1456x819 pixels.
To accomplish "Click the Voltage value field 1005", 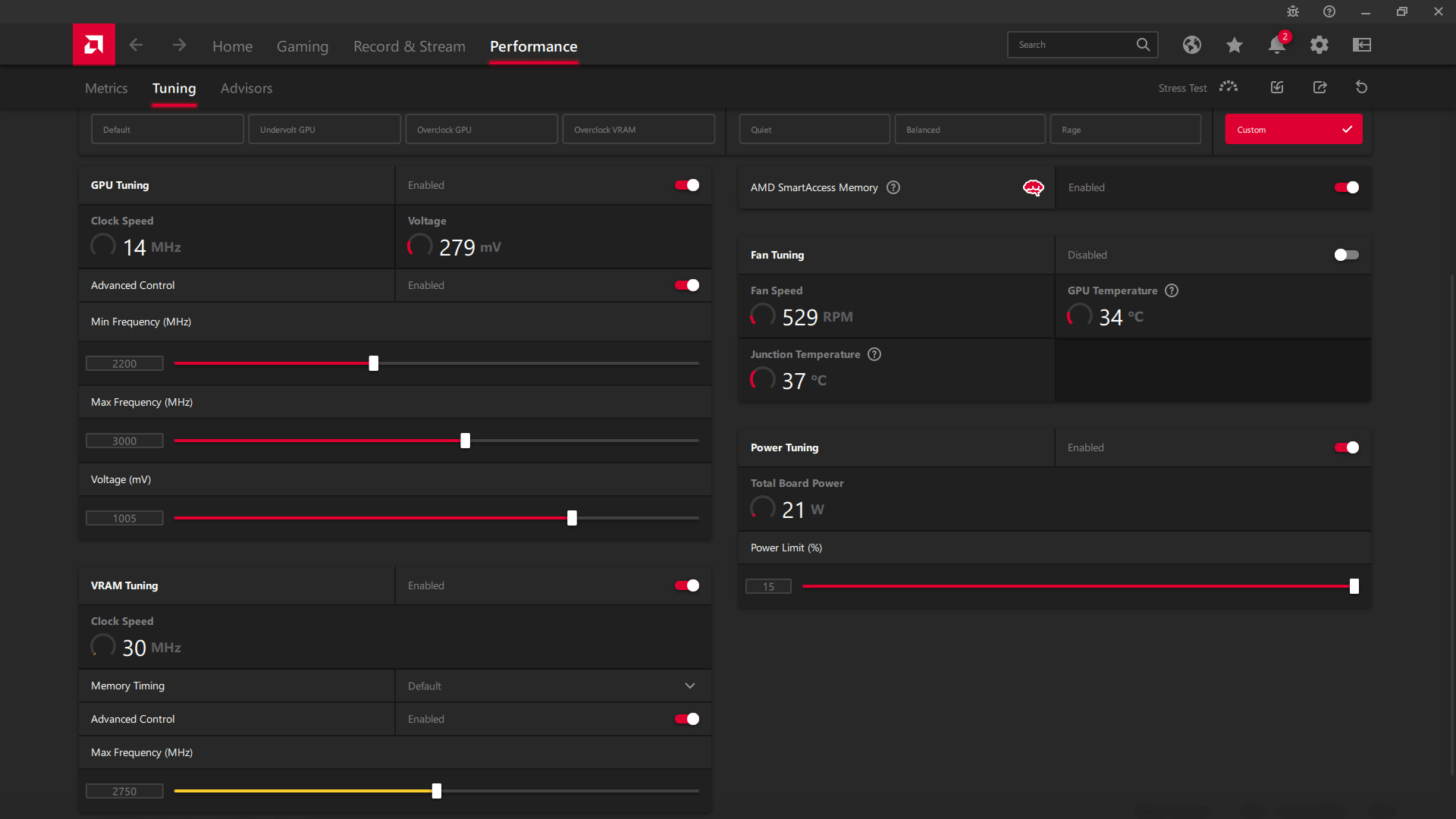I will point(124,518).
